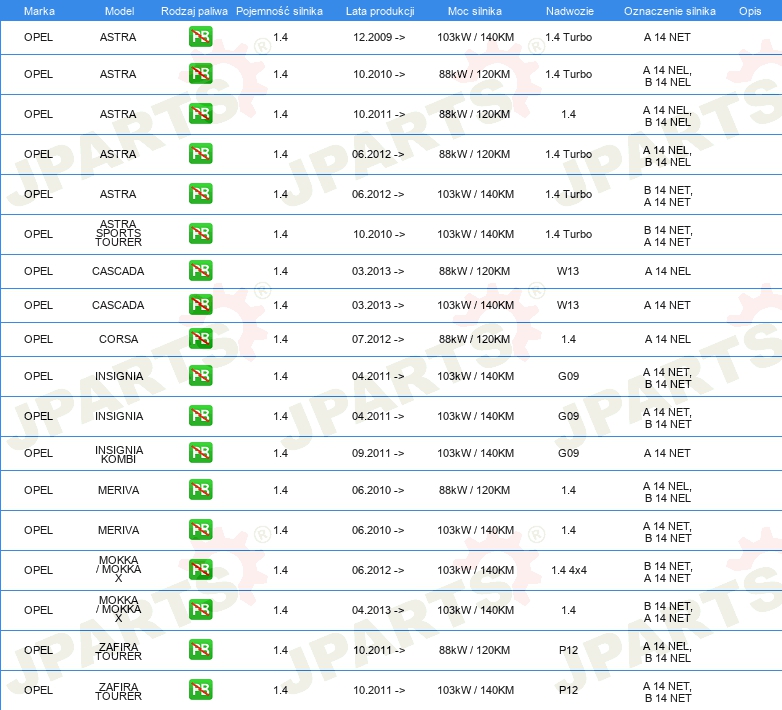Select the P12 cell in ZAFIRA 103kW row
Screen dimensions: 782x710
(569, 690)
